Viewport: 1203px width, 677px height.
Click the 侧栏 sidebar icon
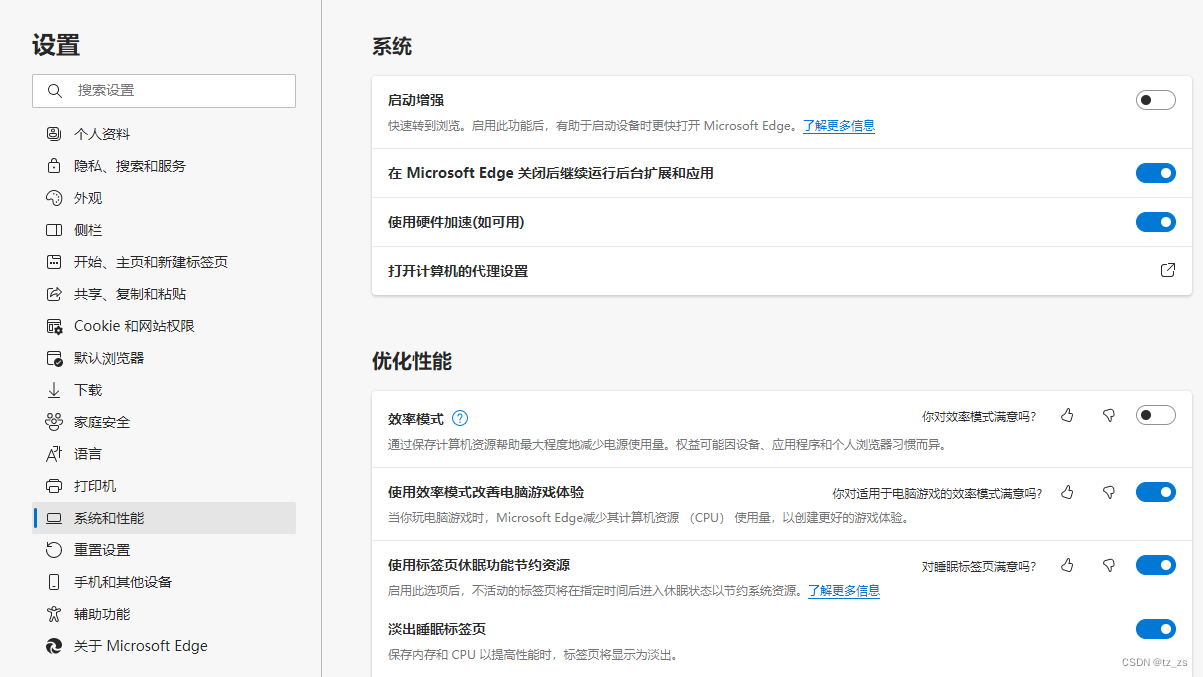coord(54,230)
